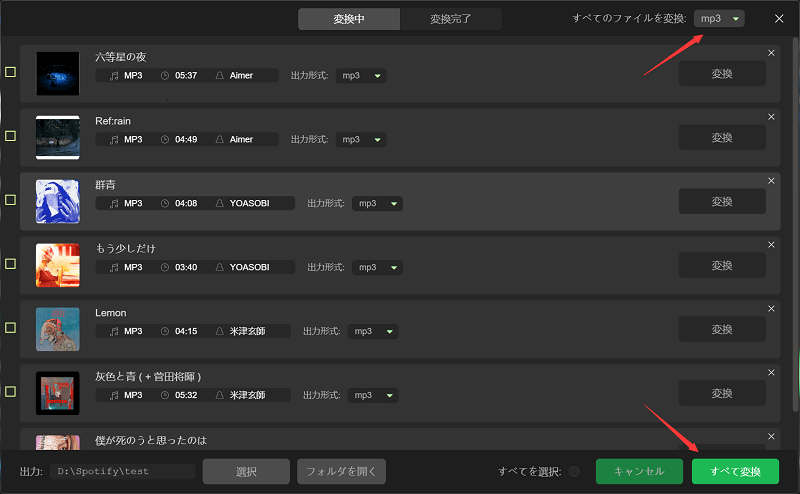Click the 灰色と青 album cover thumbnail
Image resolution: width=800 pixels, height=494 pixels.
[x=58, y=393]
